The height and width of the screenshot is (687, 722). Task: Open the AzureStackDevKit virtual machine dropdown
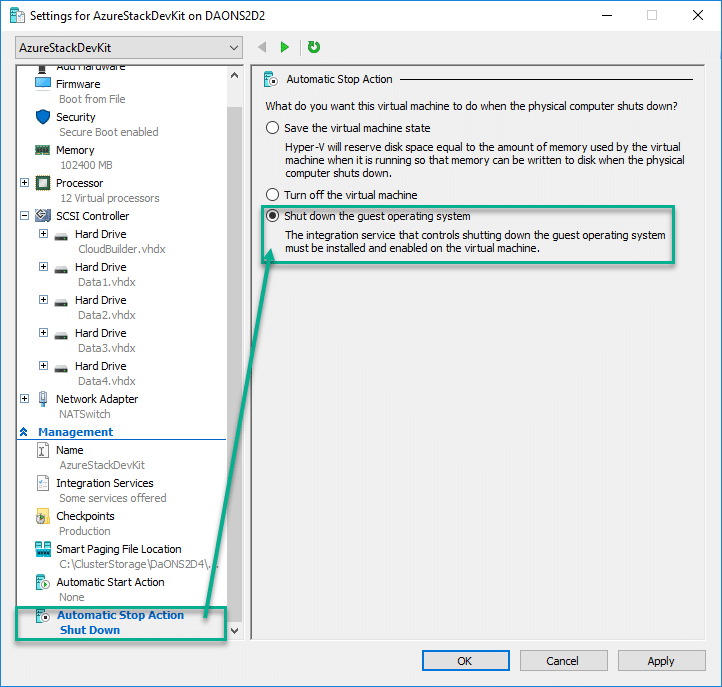128,47
